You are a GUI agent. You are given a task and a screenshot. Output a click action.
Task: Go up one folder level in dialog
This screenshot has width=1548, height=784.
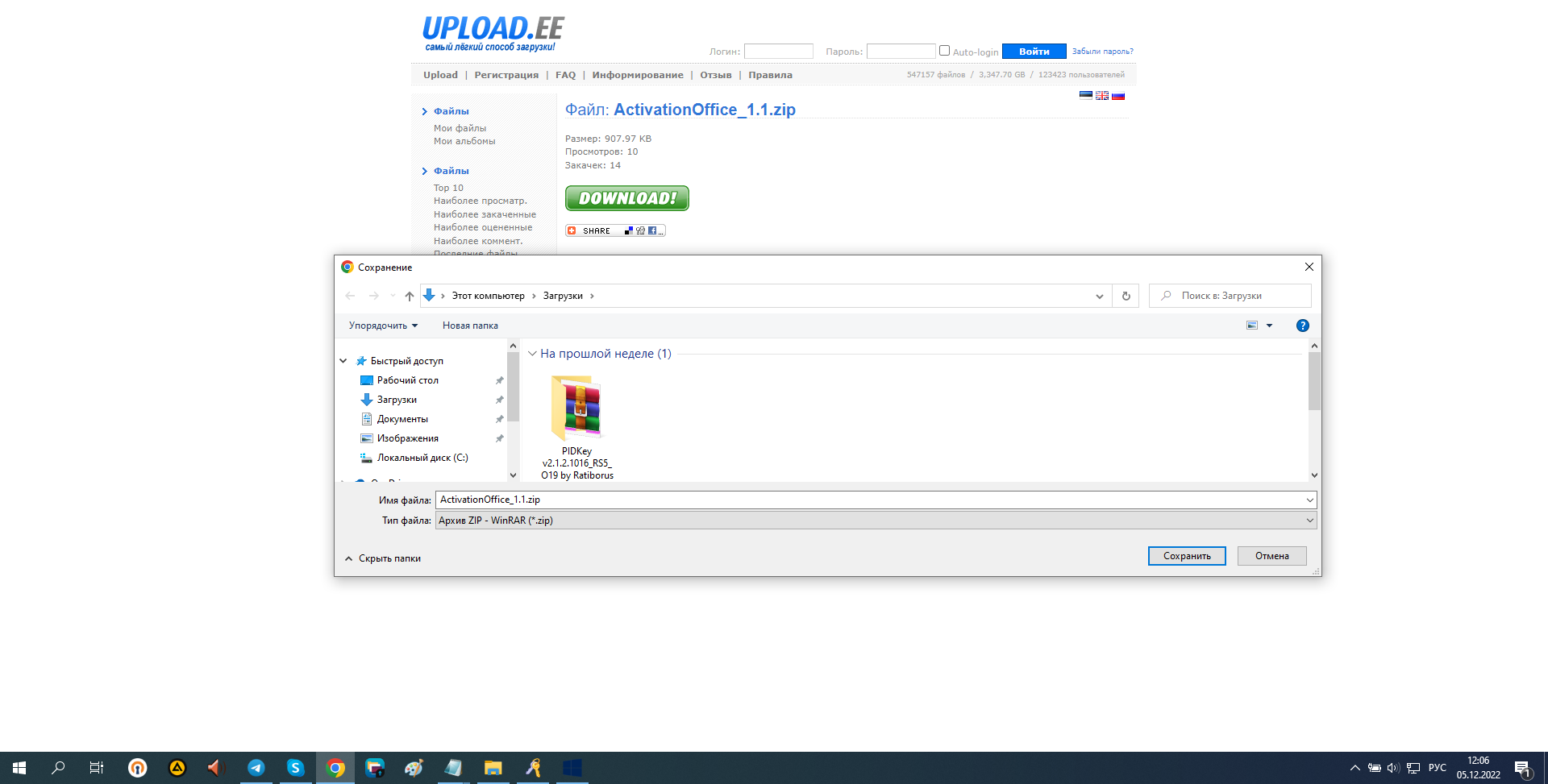410,296
